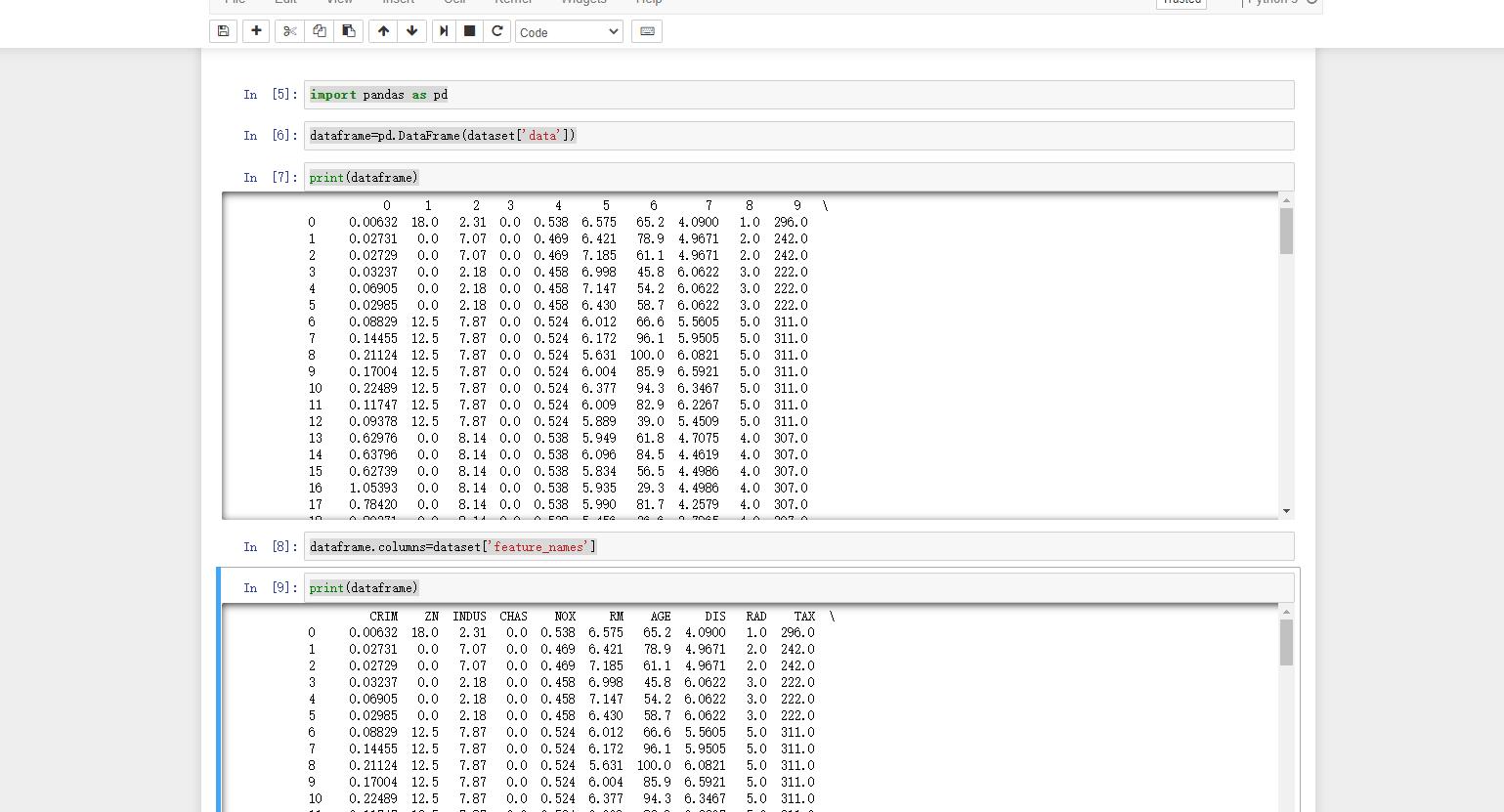Select the In [6]: cell prompt
This screenshot has height=812, width=1504.
[271, 136]
